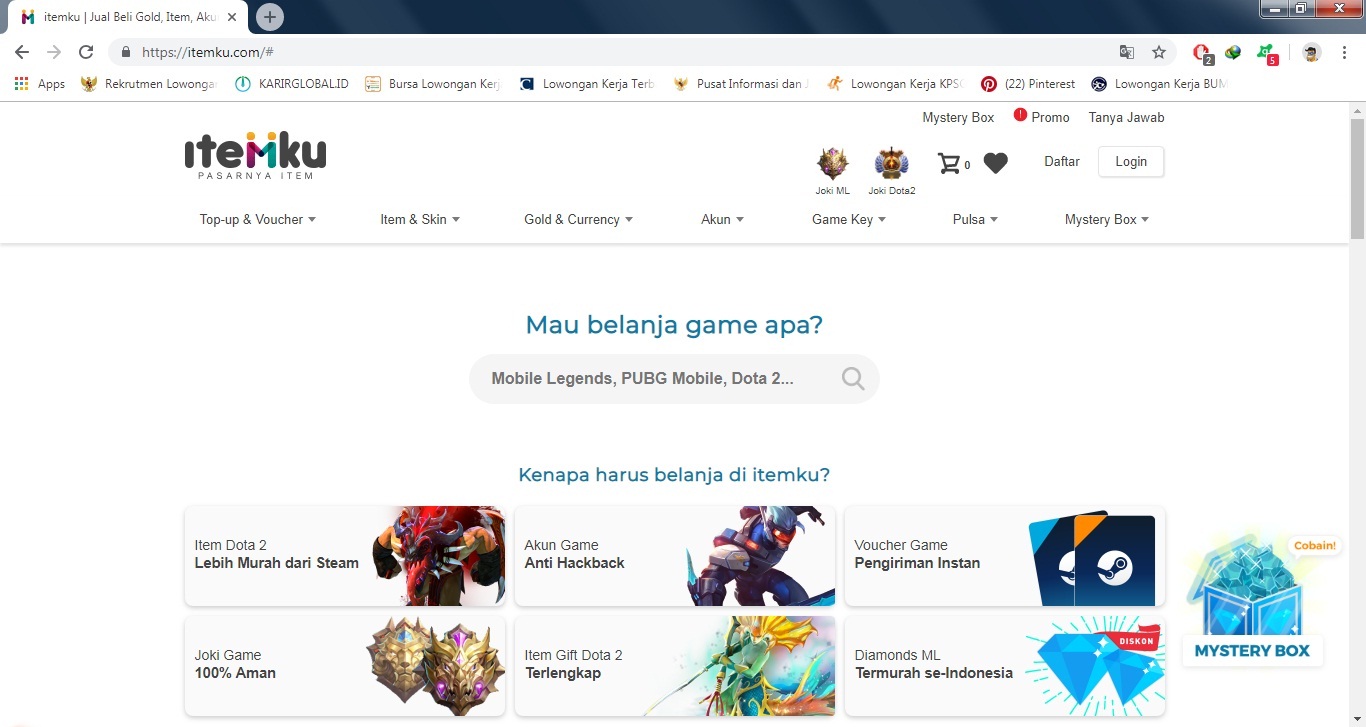Open the green extension icon with badge 5
1366x727 pixels.
click(x=1266, y=52)
